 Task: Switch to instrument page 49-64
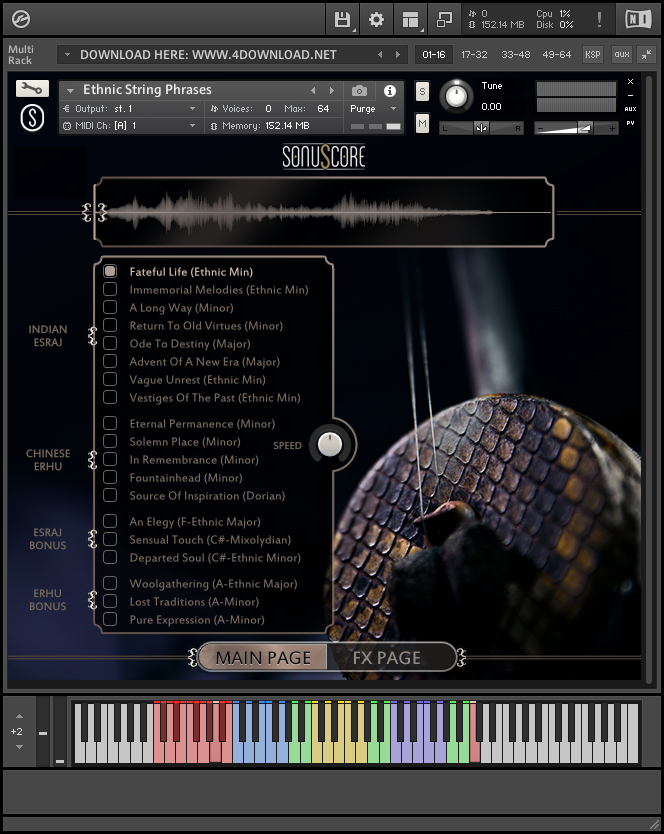(557, 54)
